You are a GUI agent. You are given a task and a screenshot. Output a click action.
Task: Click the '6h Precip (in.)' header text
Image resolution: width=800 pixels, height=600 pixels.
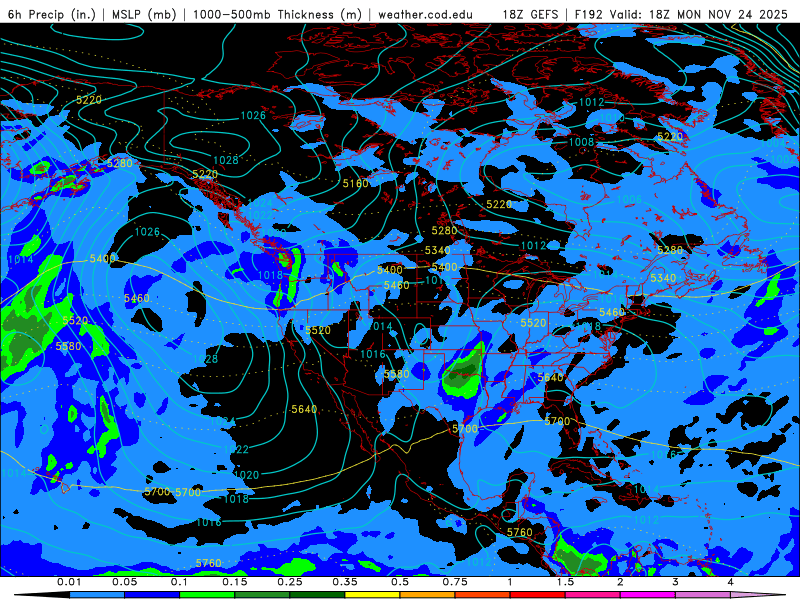(x=52, y=14)
